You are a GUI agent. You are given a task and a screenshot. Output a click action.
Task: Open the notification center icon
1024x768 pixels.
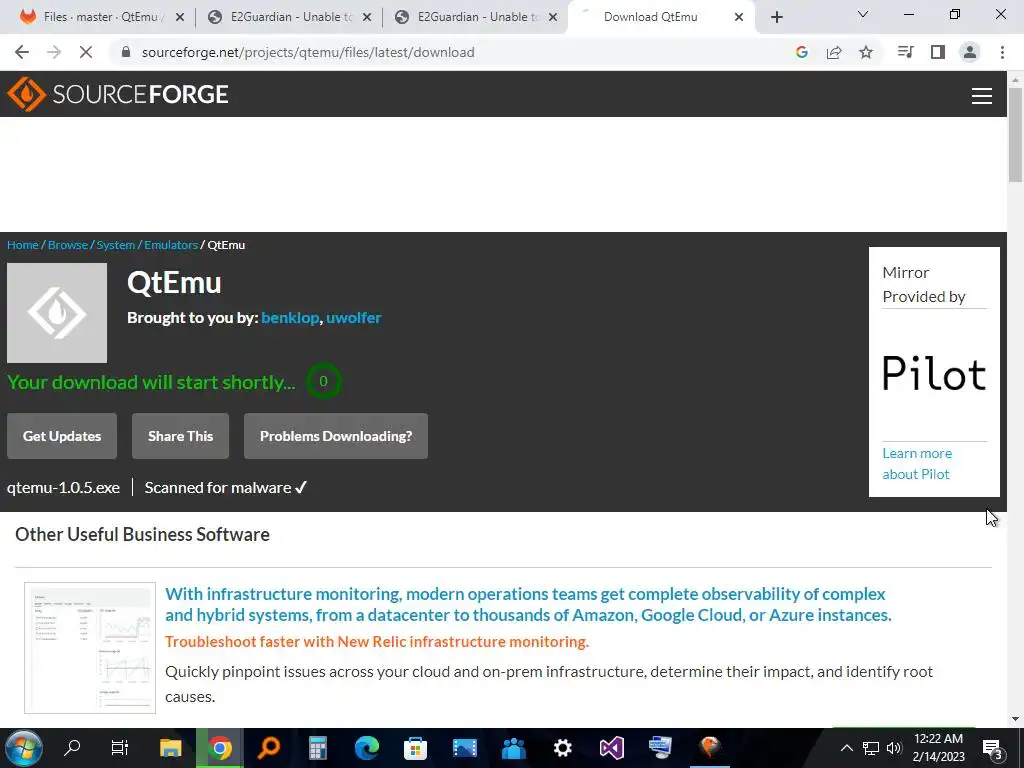tap(993, 749)
